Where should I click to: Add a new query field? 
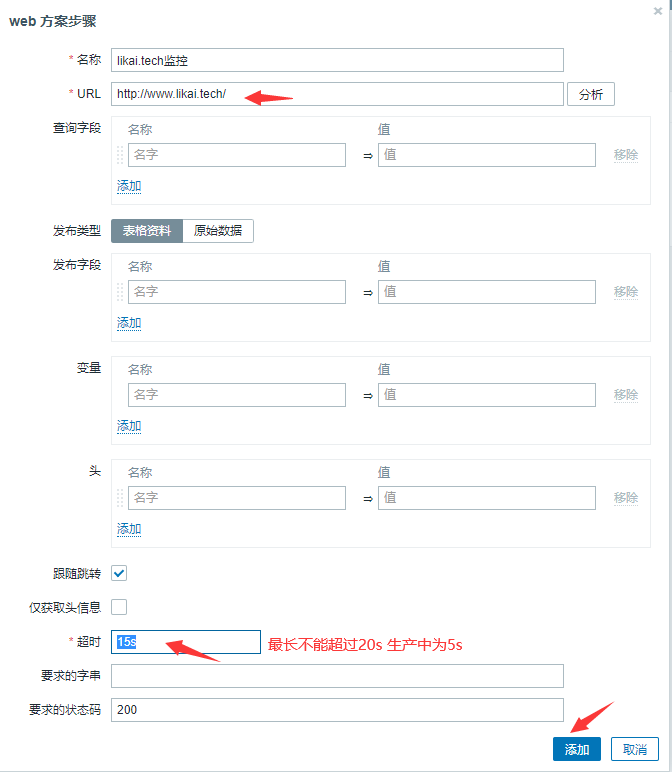[129, 186]
